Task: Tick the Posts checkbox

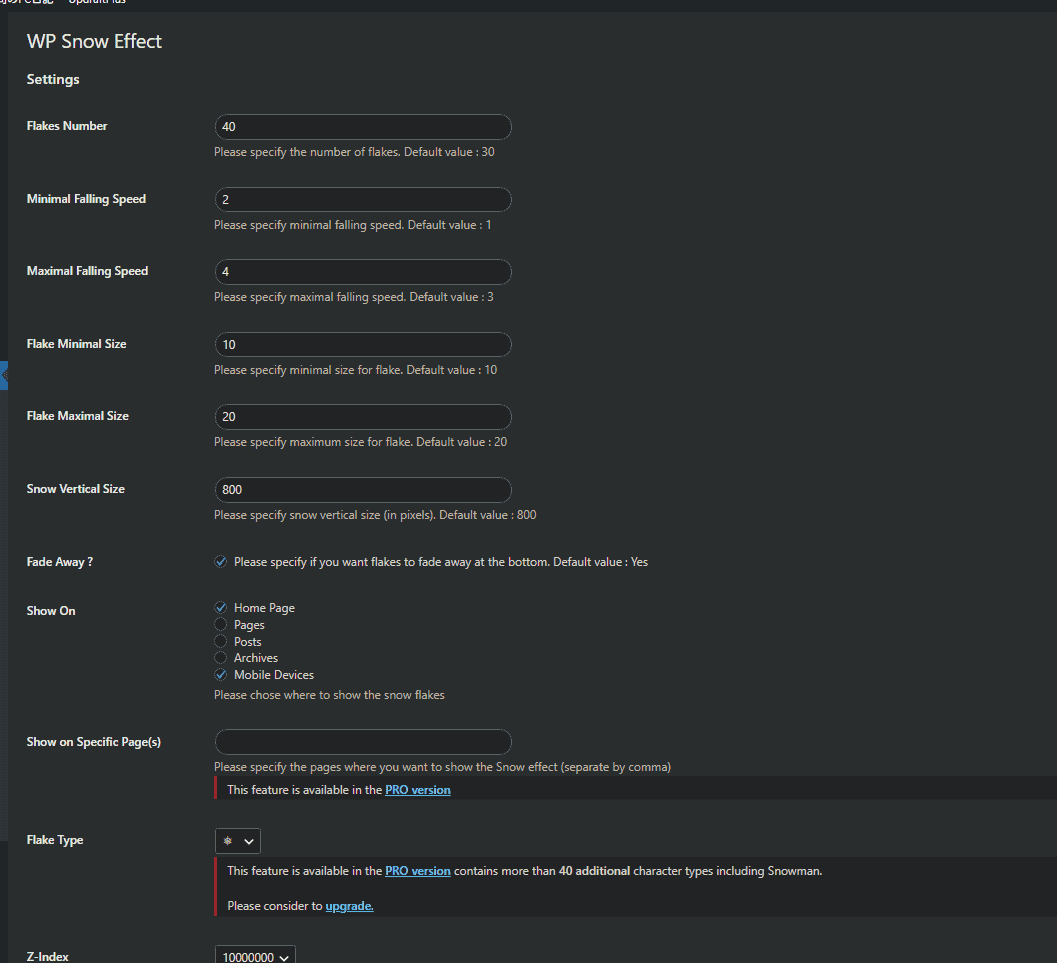Action: [220, 642]
